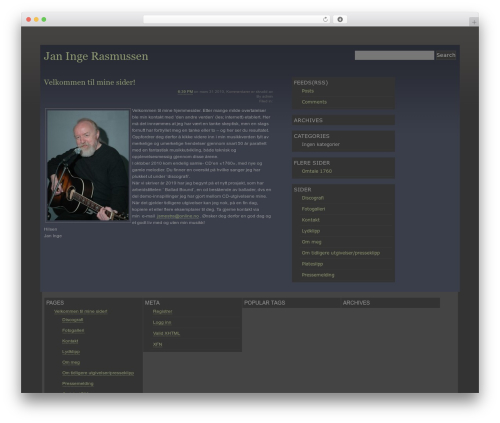
Task: Open the Comments RSS feed link
Action: pos(314,102)
